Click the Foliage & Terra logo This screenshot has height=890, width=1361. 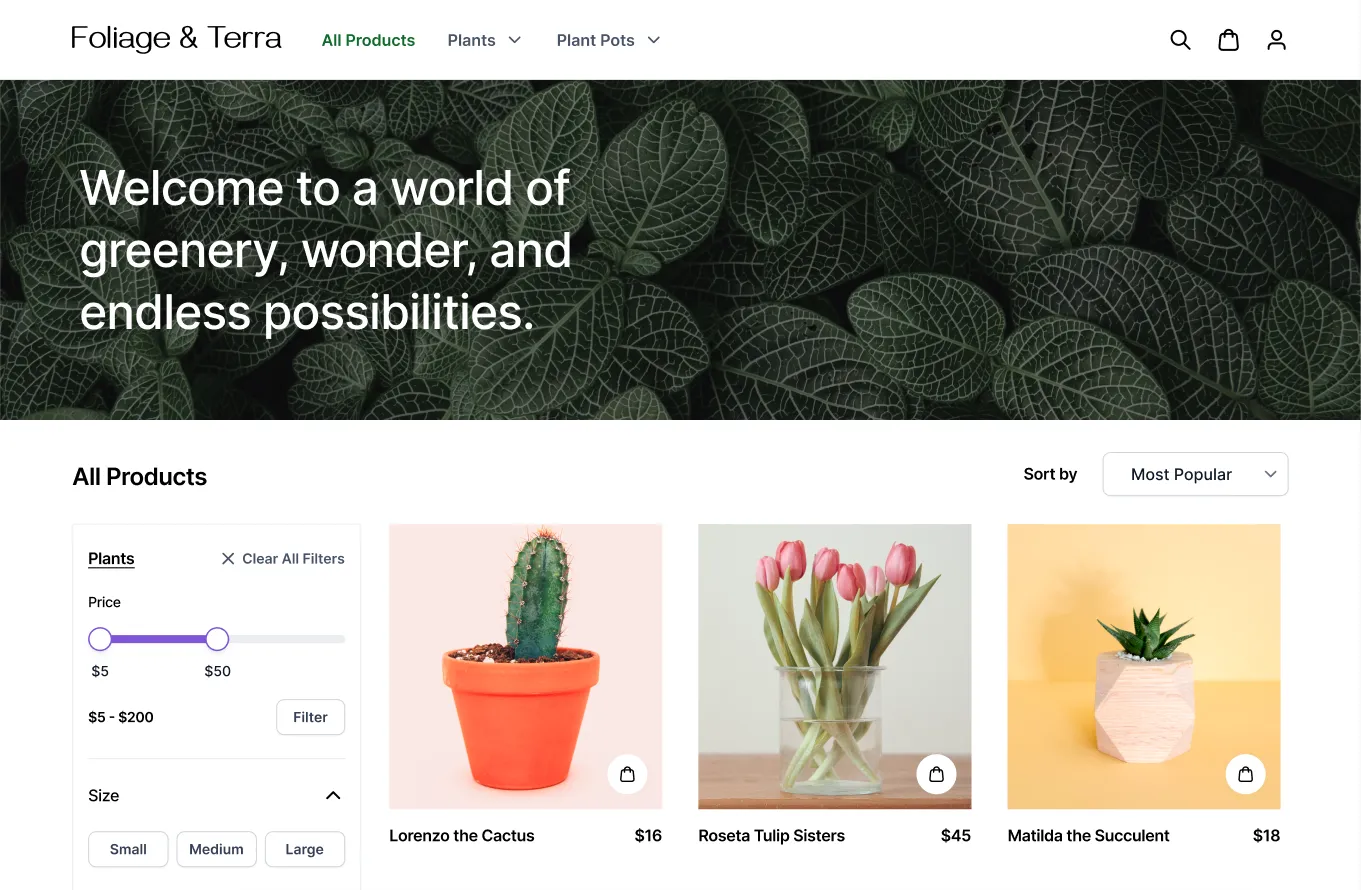point(175,38)
